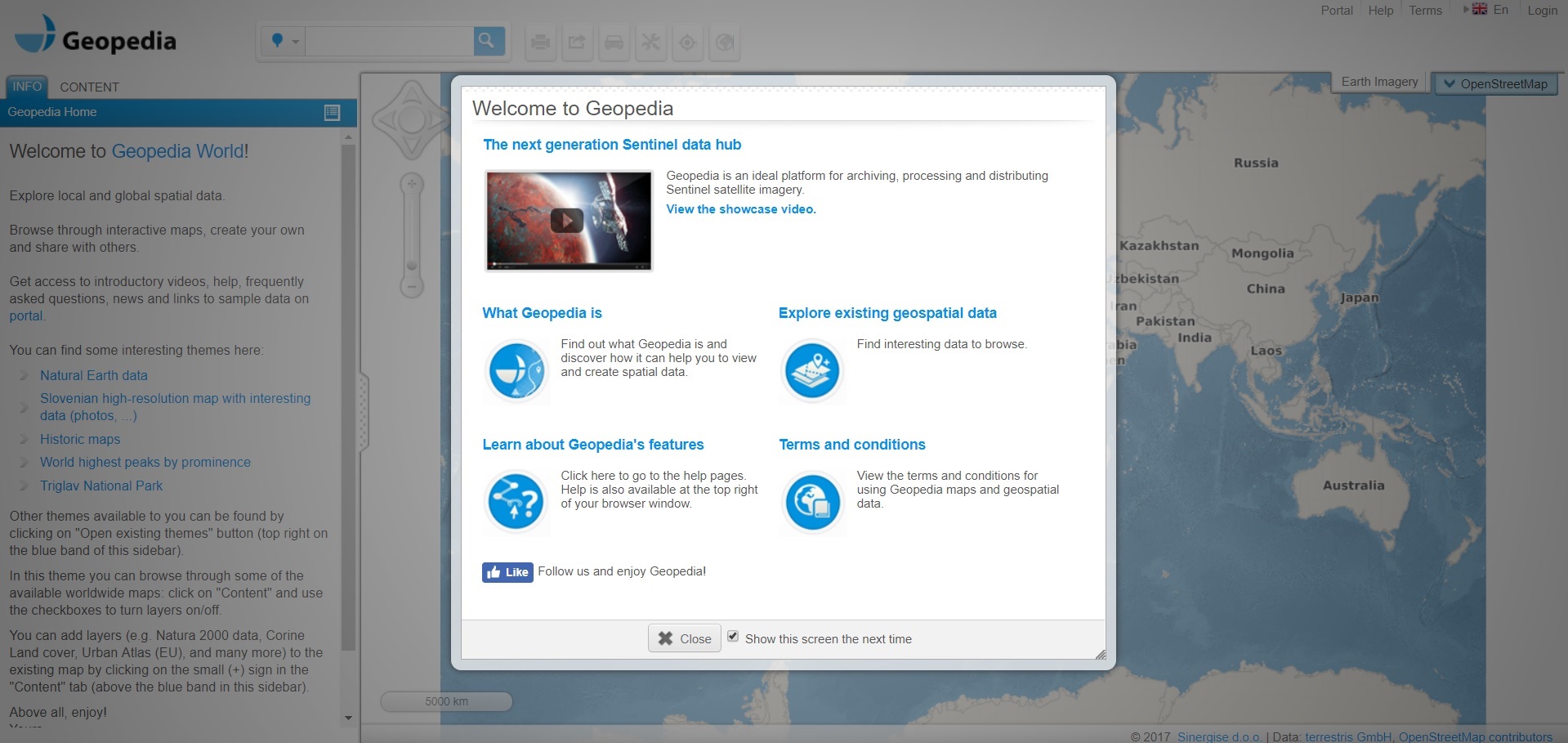Viewport: 1568px width, 743px height.
Task: Click Learn about Geopedia's features heading
Action: [592, 445]
